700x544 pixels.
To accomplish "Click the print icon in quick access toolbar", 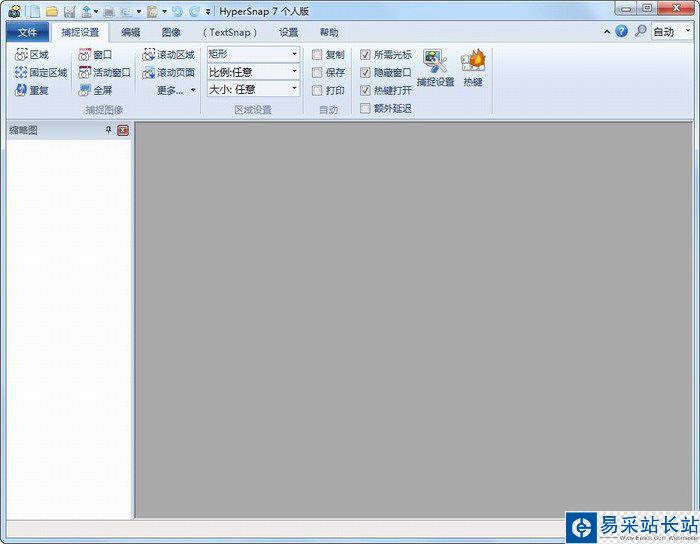I will pyautogui.click(x=109, y=12).
